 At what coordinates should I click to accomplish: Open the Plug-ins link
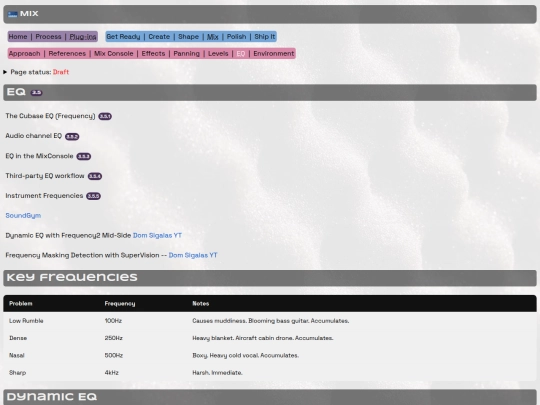(x=83, y=37)
